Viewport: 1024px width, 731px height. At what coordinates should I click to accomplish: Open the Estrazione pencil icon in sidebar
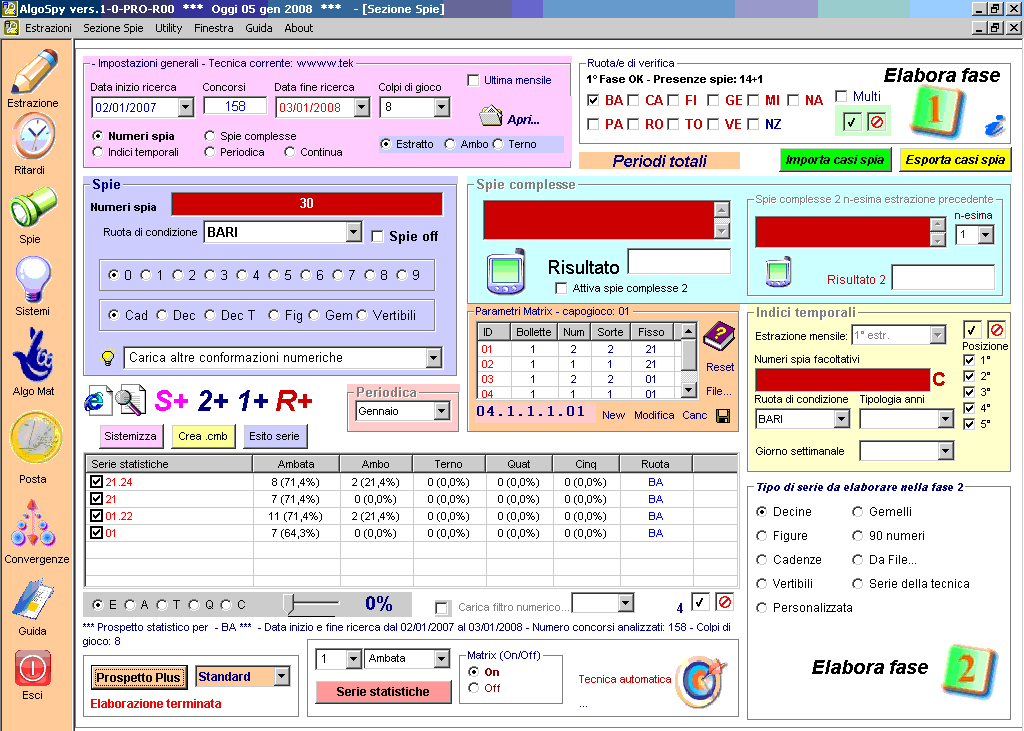[x=34, y=71]
